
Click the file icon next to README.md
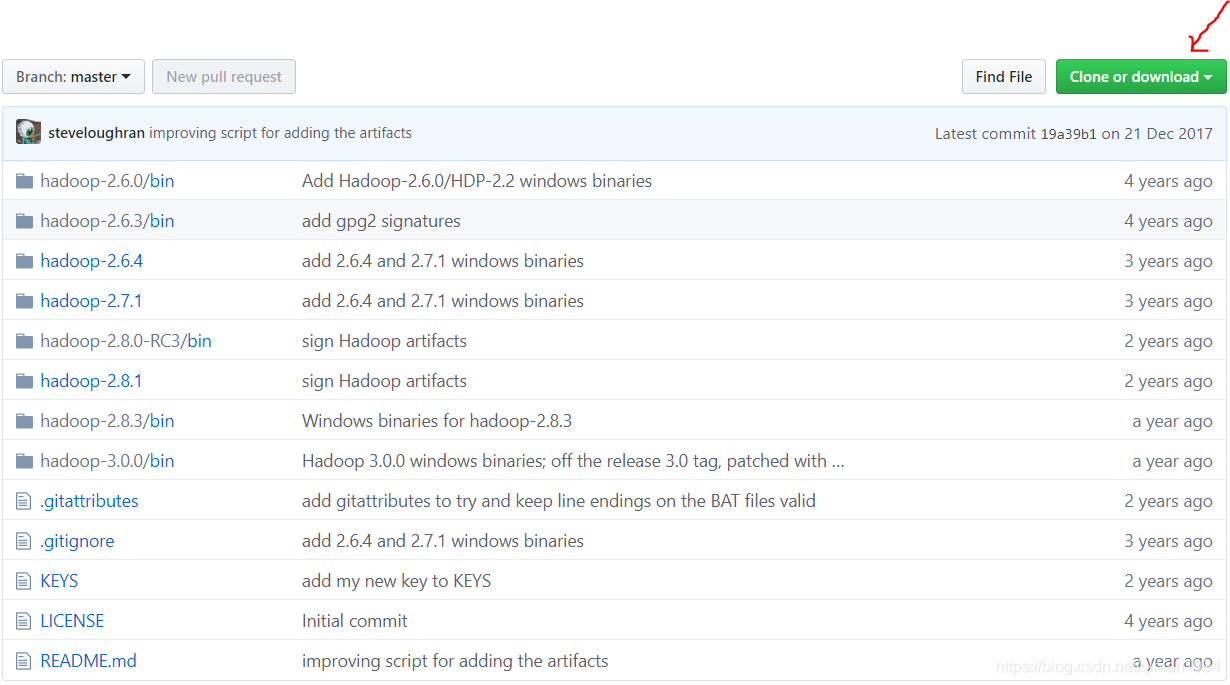click(24, 661)
